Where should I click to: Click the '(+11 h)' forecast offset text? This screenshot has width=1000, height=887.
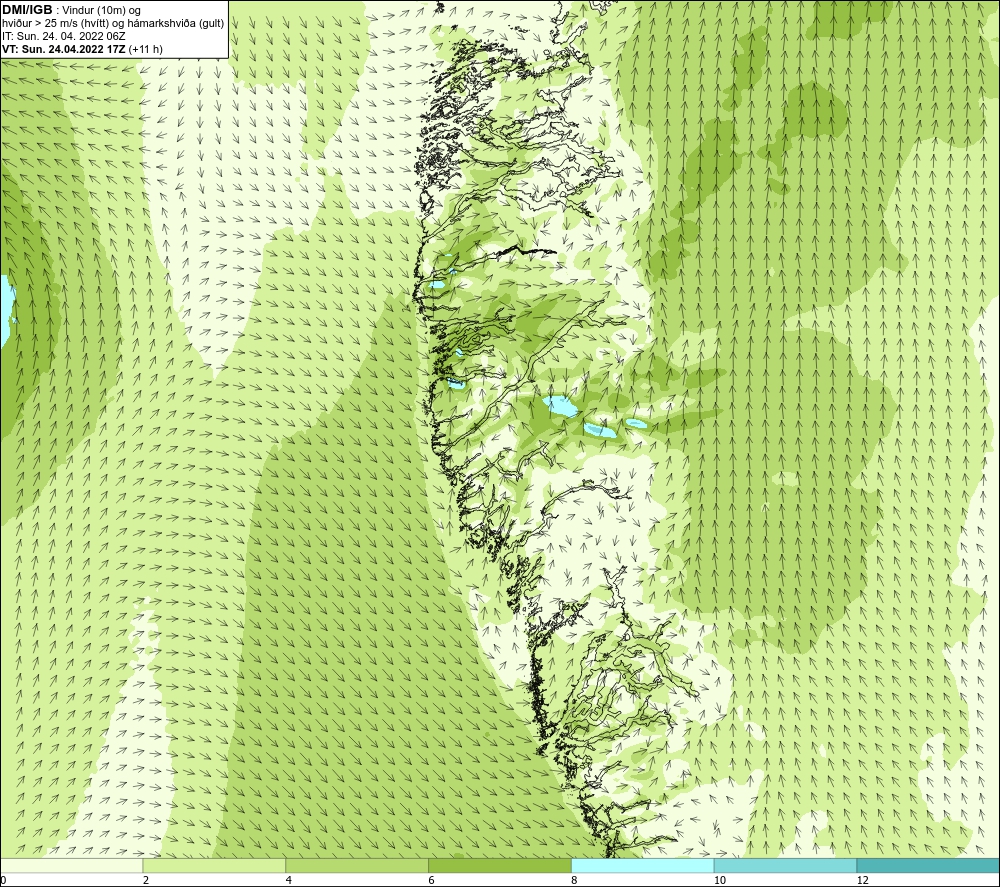pos(145,49)
